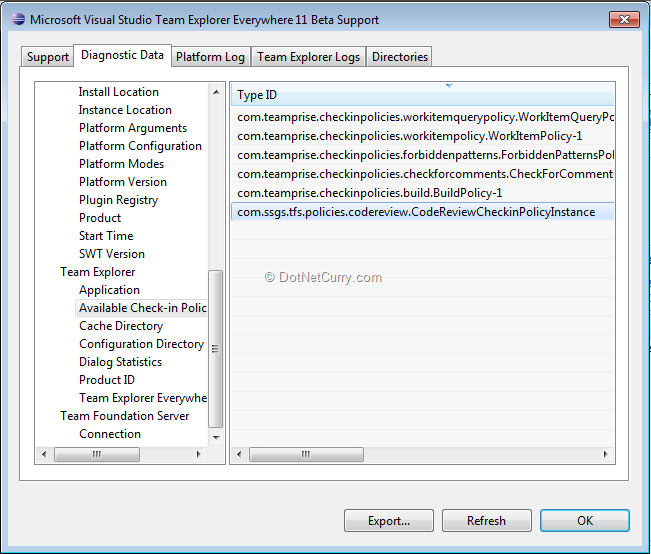Viewport: 651px width, 554px height.
Task: Click table horizontal scrollbar thumb
Action: [306, 454]
